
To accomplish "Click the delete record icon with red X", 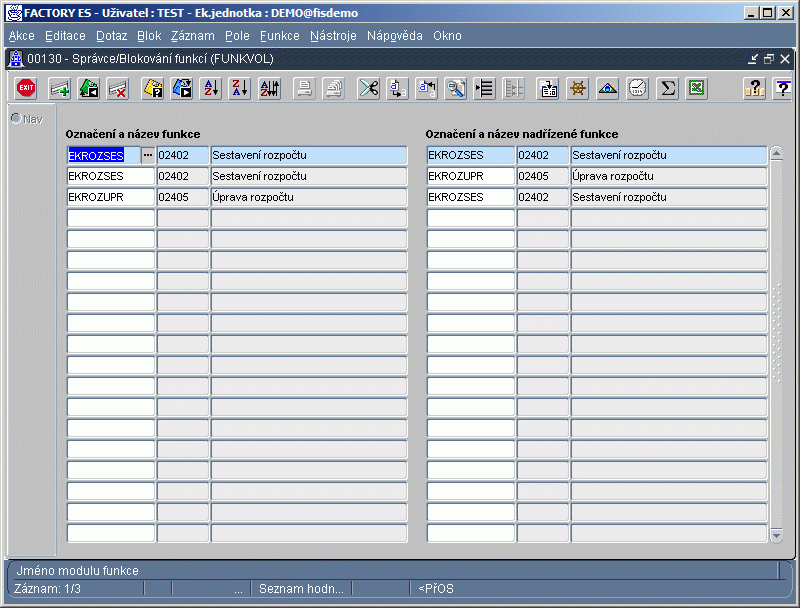I will (118, 88).
